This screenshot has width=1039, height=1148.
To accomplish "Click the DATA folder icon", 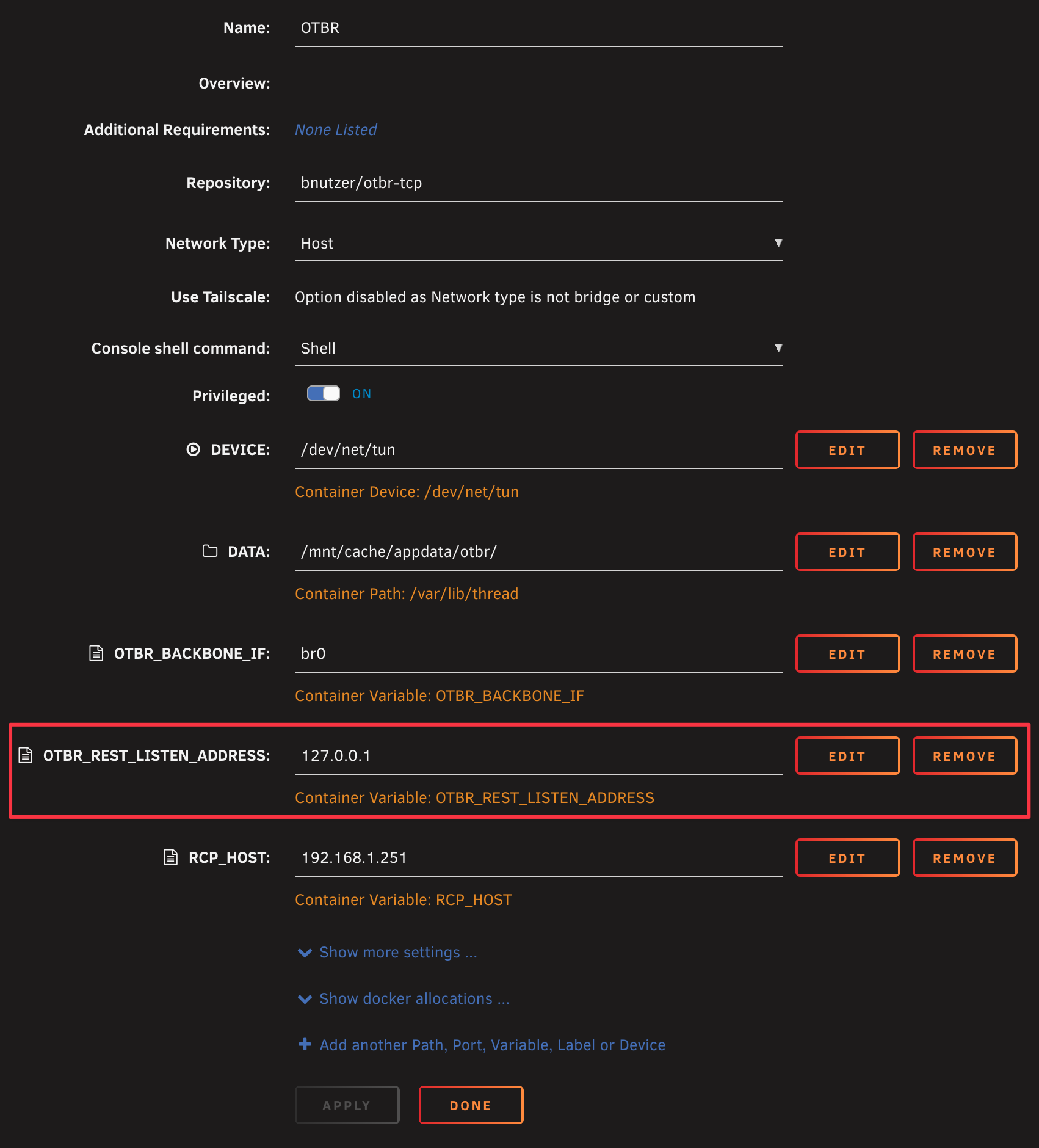I will click(210, 551).
